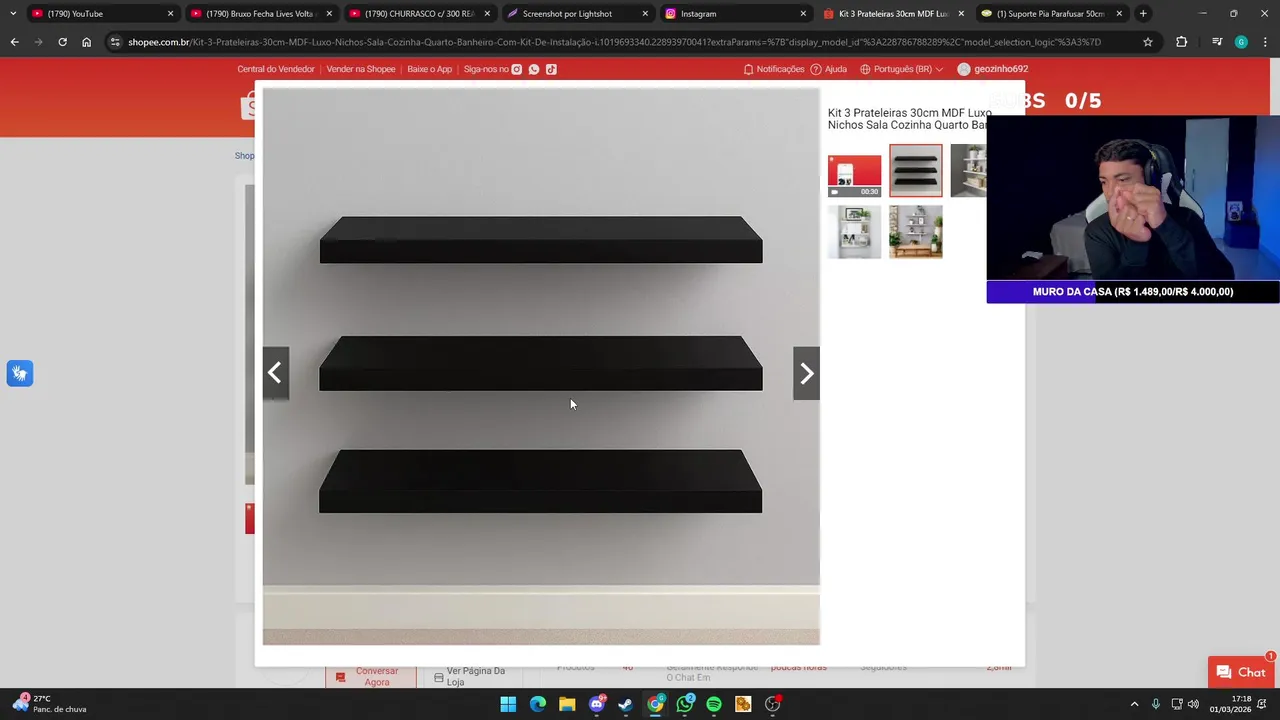The width and height of the screenshot is (1280, 720).
Task: Click the Conversar Agora button
Action: (x=371, y=677)
